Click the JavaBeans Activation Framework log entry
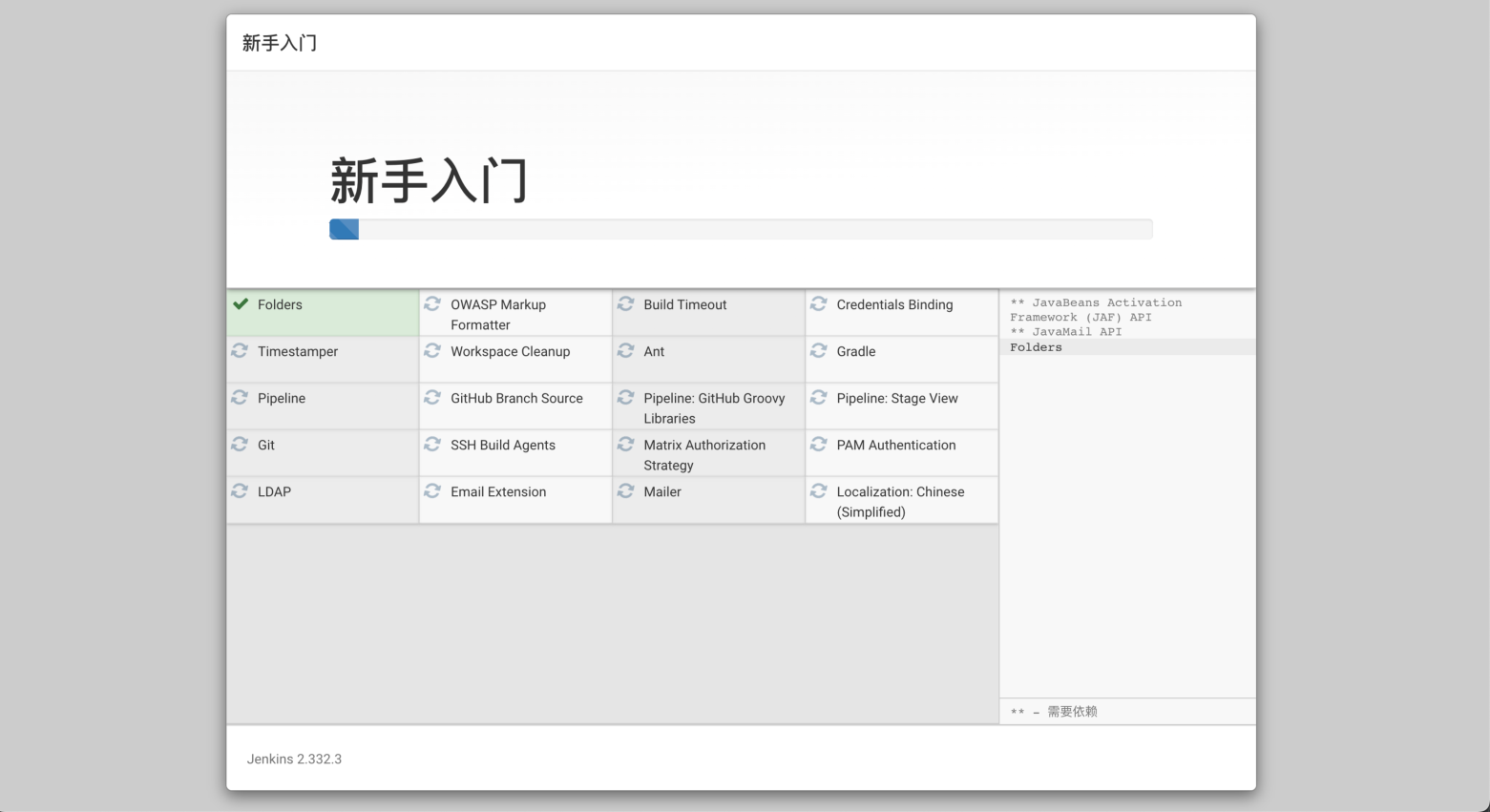 (1096, 310)
